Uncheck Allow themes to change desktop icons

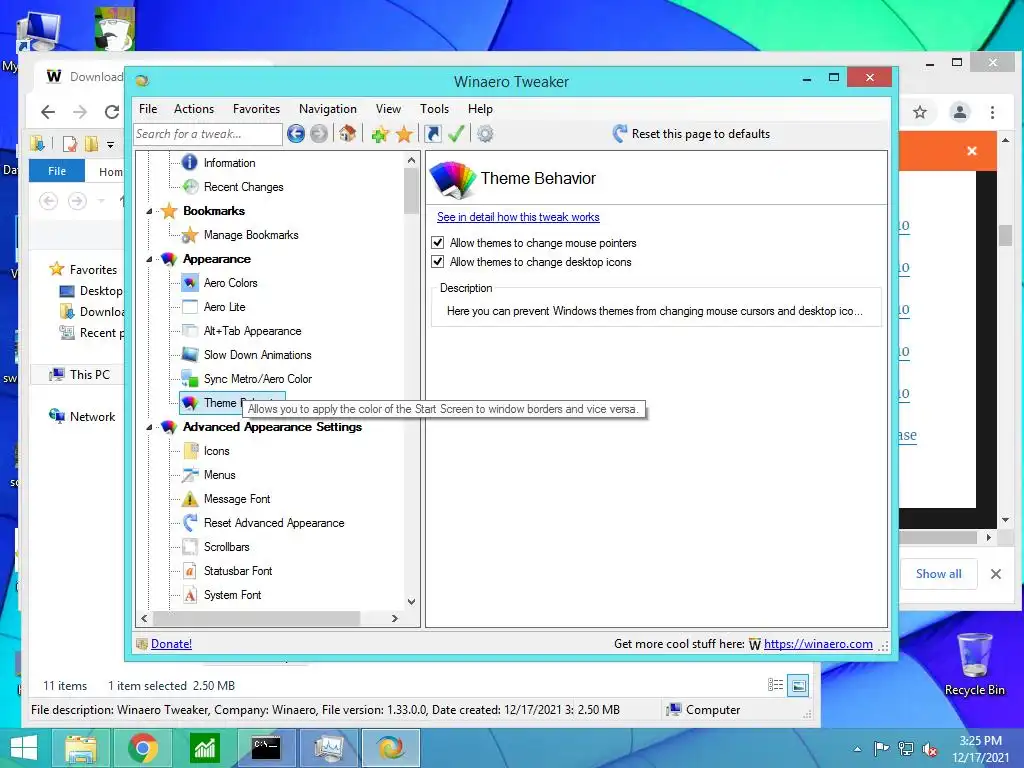click(x=438, y=262)
